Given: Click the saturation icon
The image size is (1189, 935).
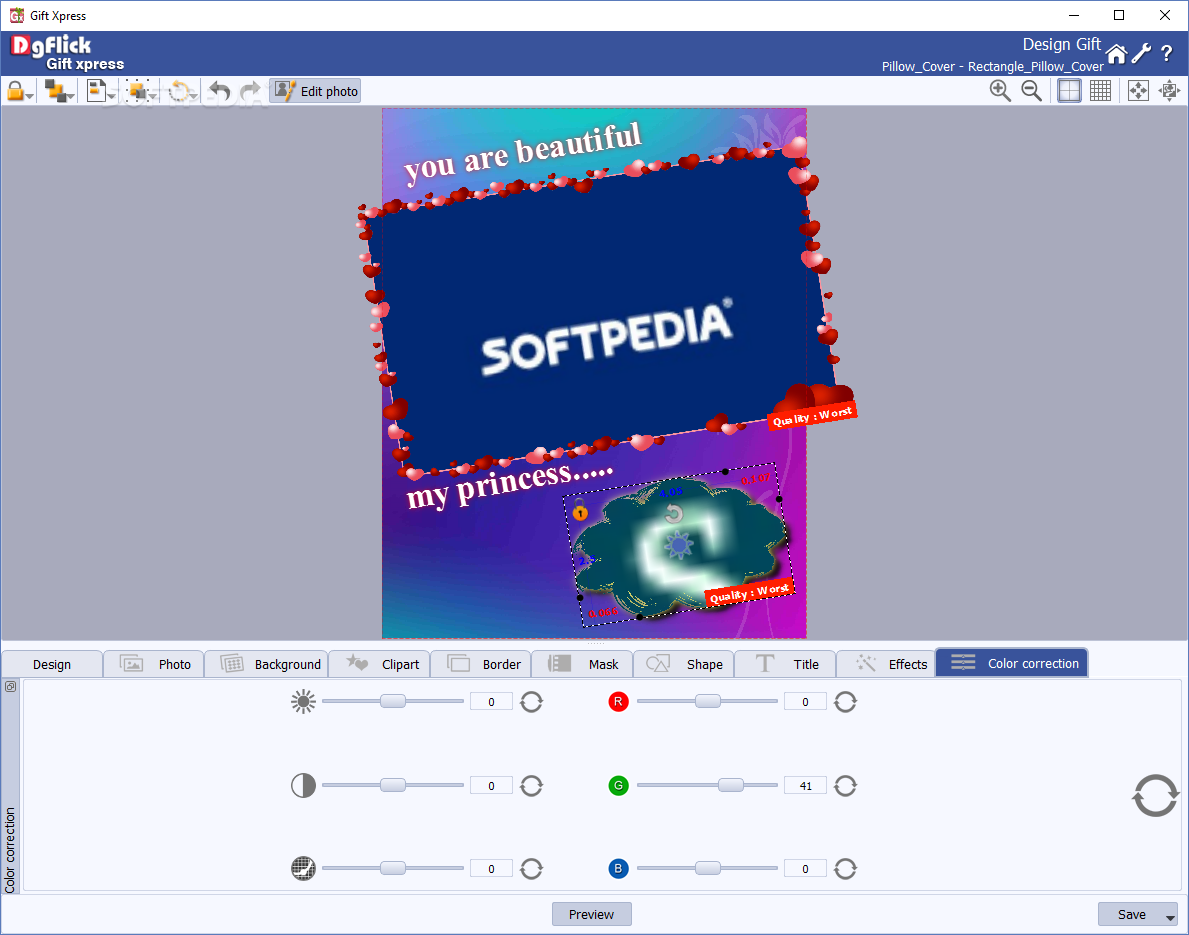Looking at the screenshot, I should point(303,868).
